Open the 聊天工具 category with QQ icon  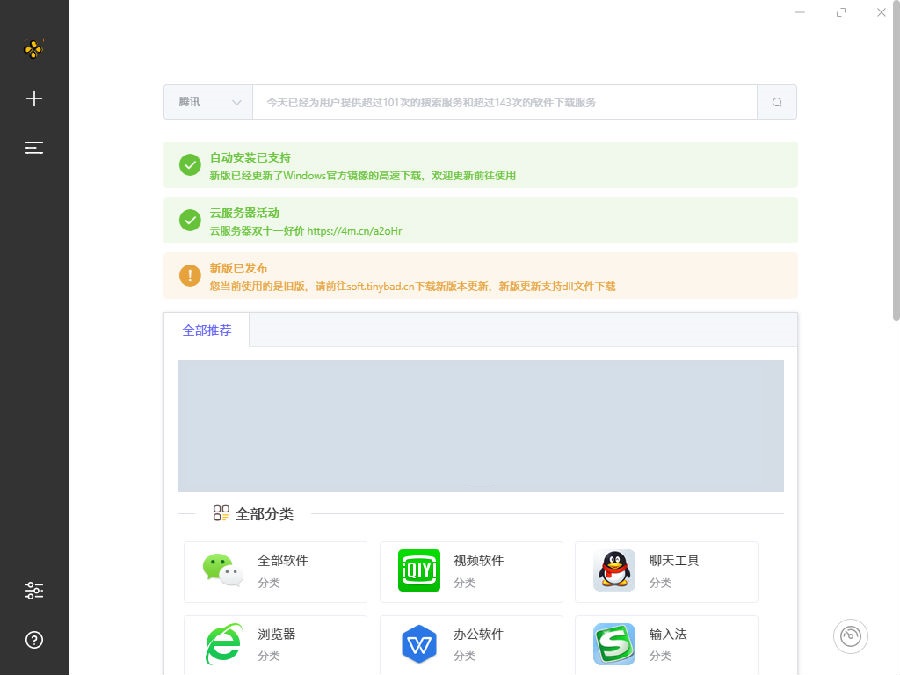point(666,571)
